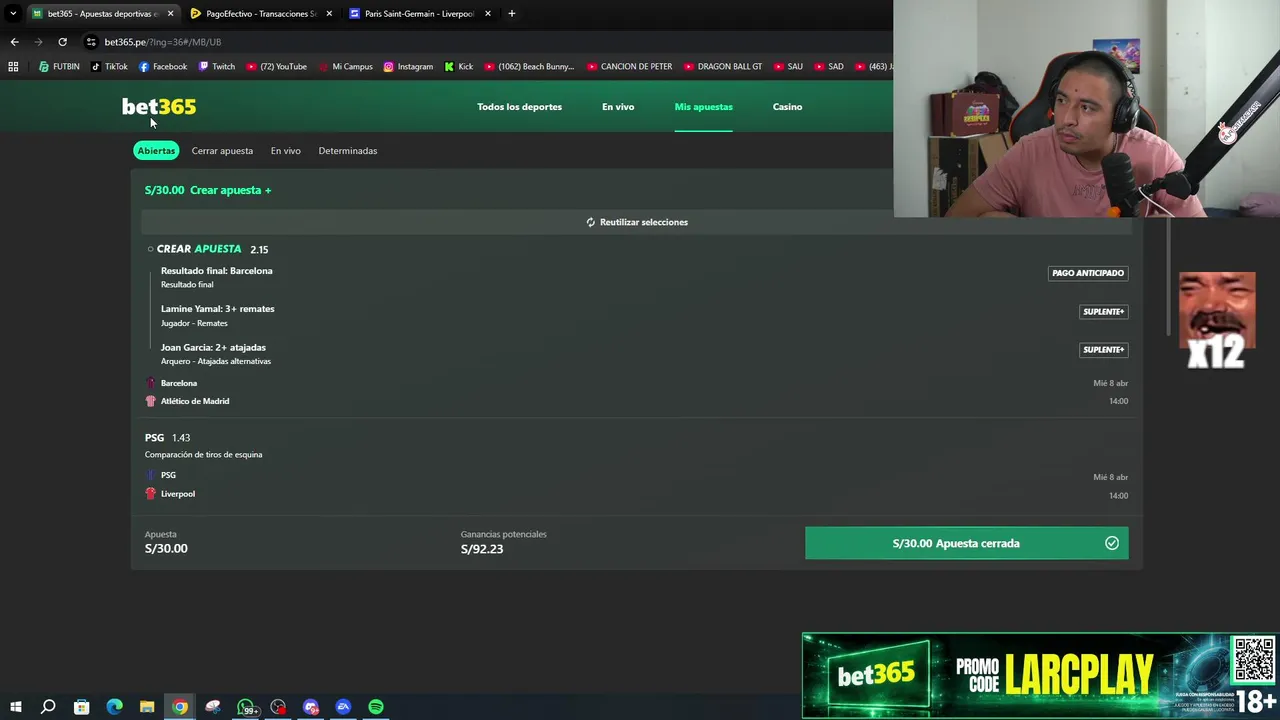Screen dimensions: 1280x720
Task: Click Comparación de tiros de esquina text
Action: pos(203,455)
